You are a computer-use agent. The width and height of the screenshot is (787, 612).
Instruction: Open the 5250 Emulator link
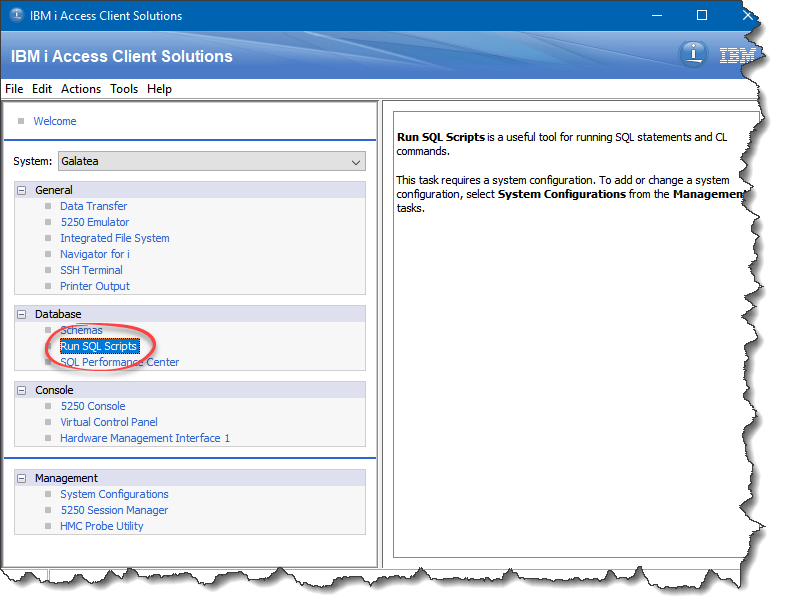[x=95, y=222]
